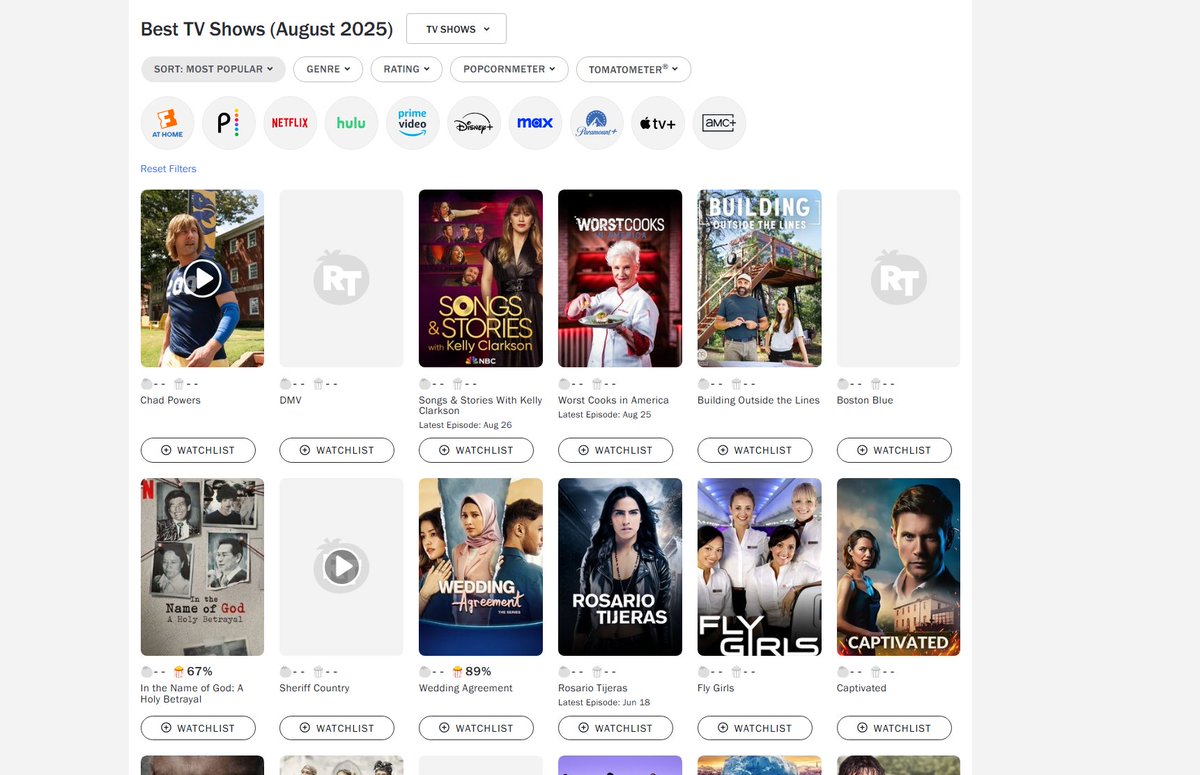The image size is (1200, 775).
Task: Open Boston Blue placeholder poster
Action: click(x=898, y=278)
